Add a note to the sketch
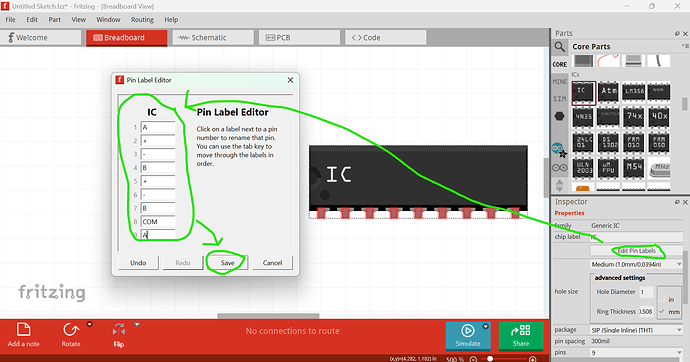The height and width of the screenshot is (362, 690). point(23,335)
